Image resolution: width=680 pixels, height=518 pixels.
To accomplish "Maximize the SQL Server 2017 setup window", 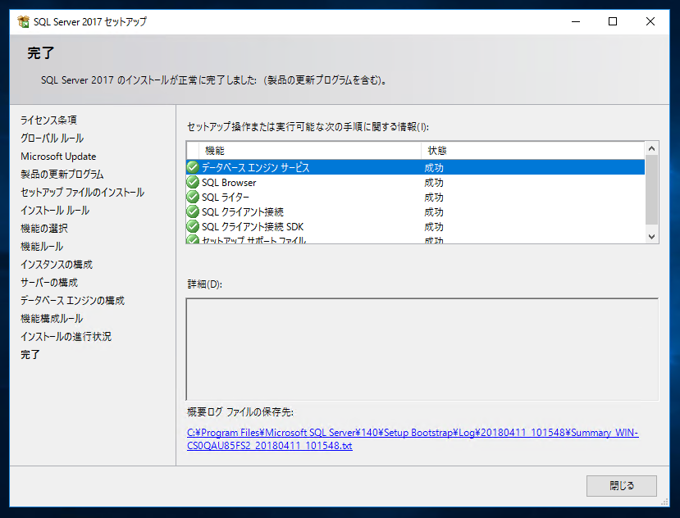I will click(612, 21).
